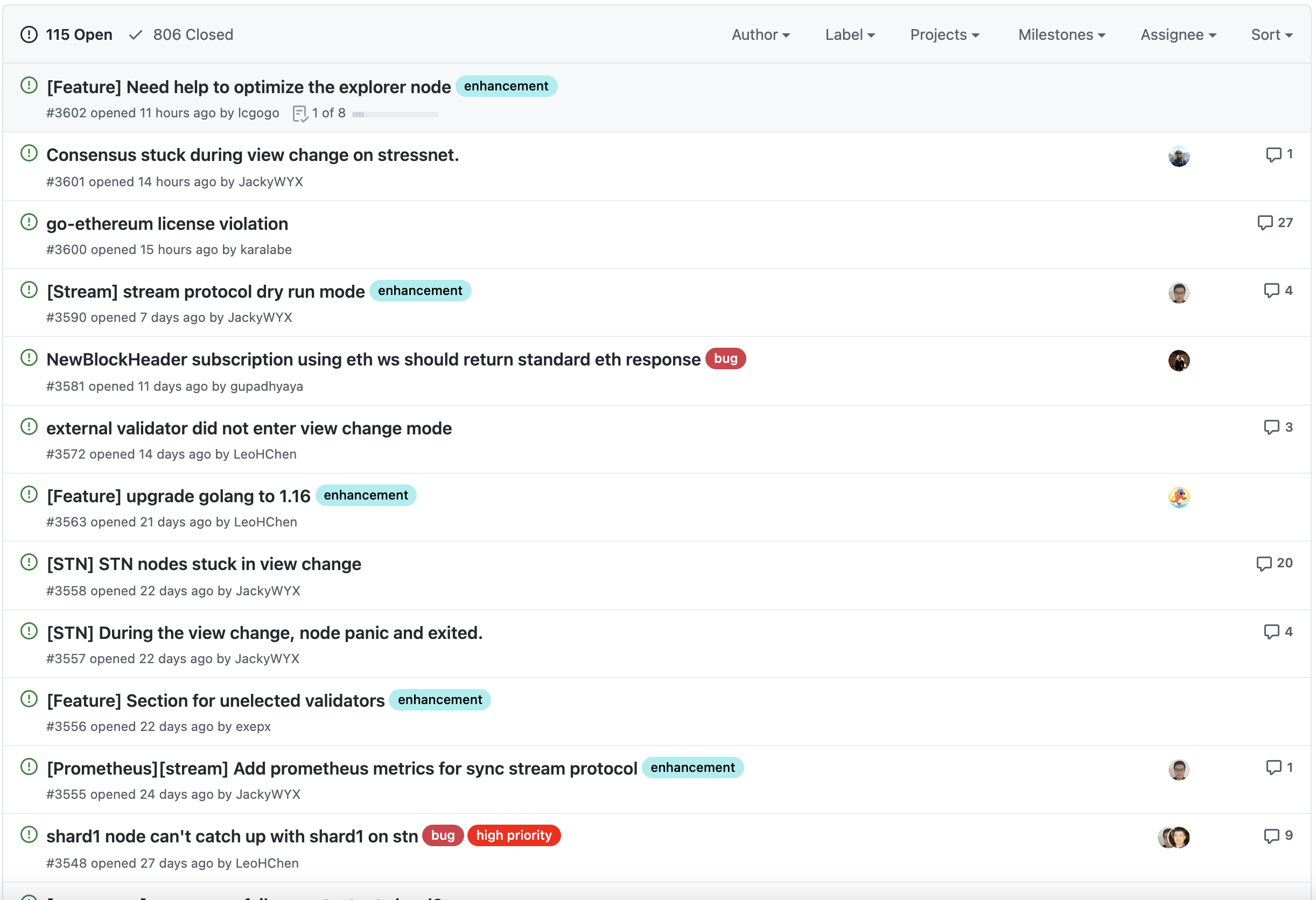Click comment icon on STN nodes stuck issue

[1263, 563]
